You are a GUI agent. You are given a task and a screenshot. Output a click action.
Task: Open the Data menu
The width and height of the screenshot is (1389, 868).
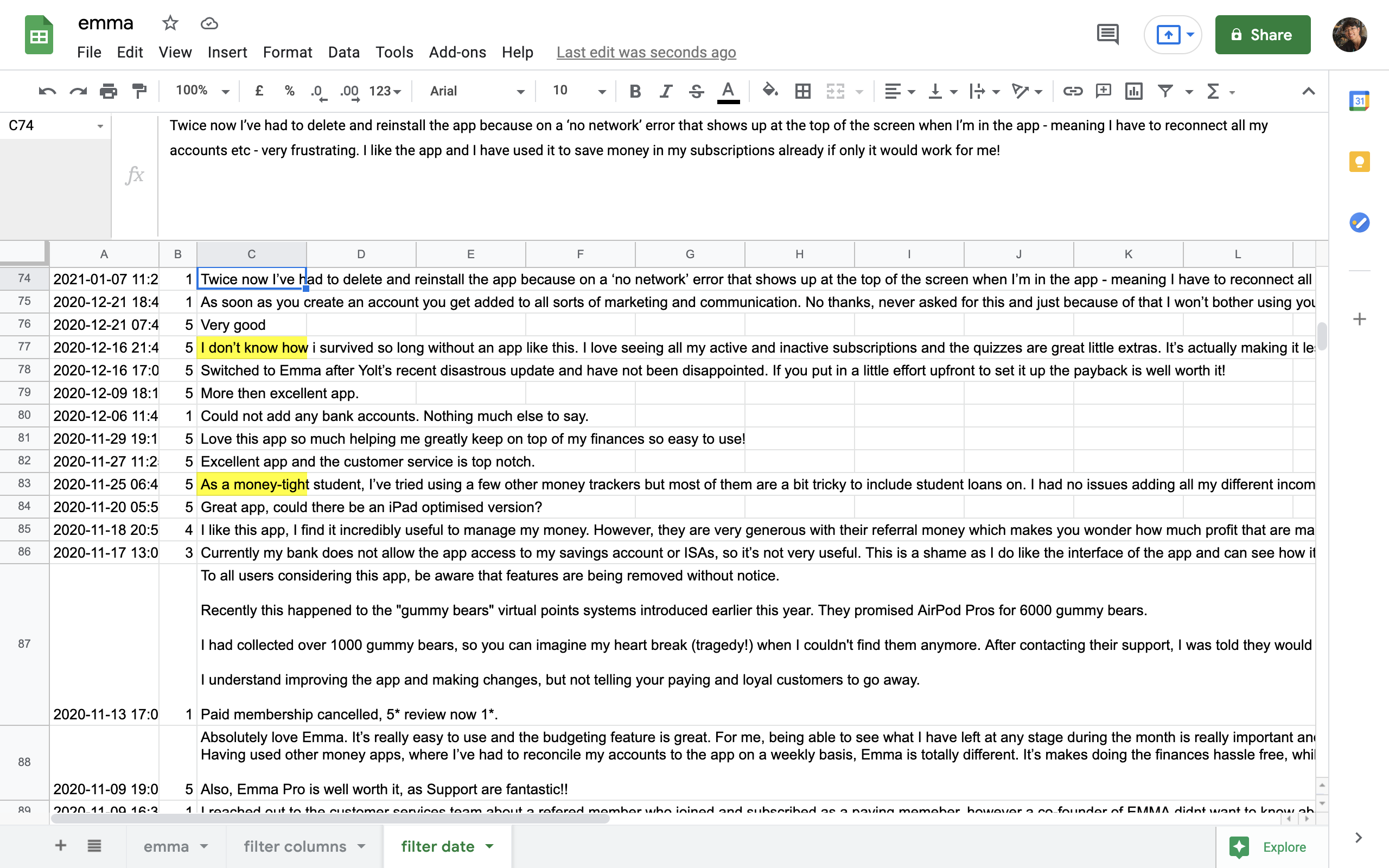point(343,52)
